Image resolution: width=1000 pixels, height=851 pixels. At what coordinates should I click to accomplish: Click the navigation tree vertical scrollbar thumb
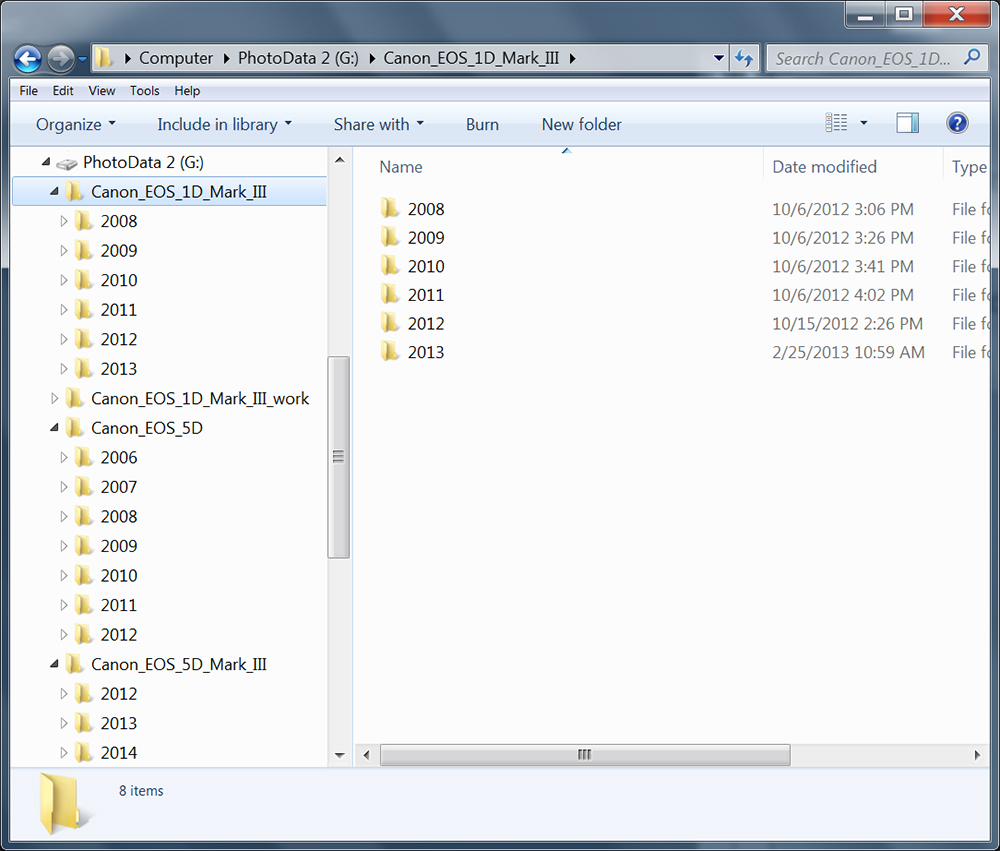[x=339, y=457]
